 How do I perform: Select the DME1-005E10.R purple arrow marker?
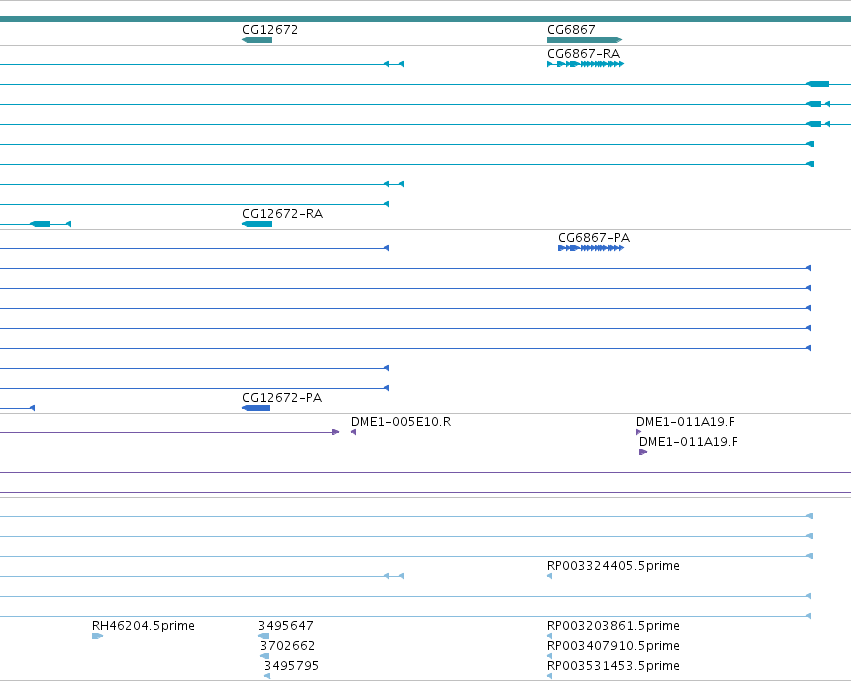353,432
